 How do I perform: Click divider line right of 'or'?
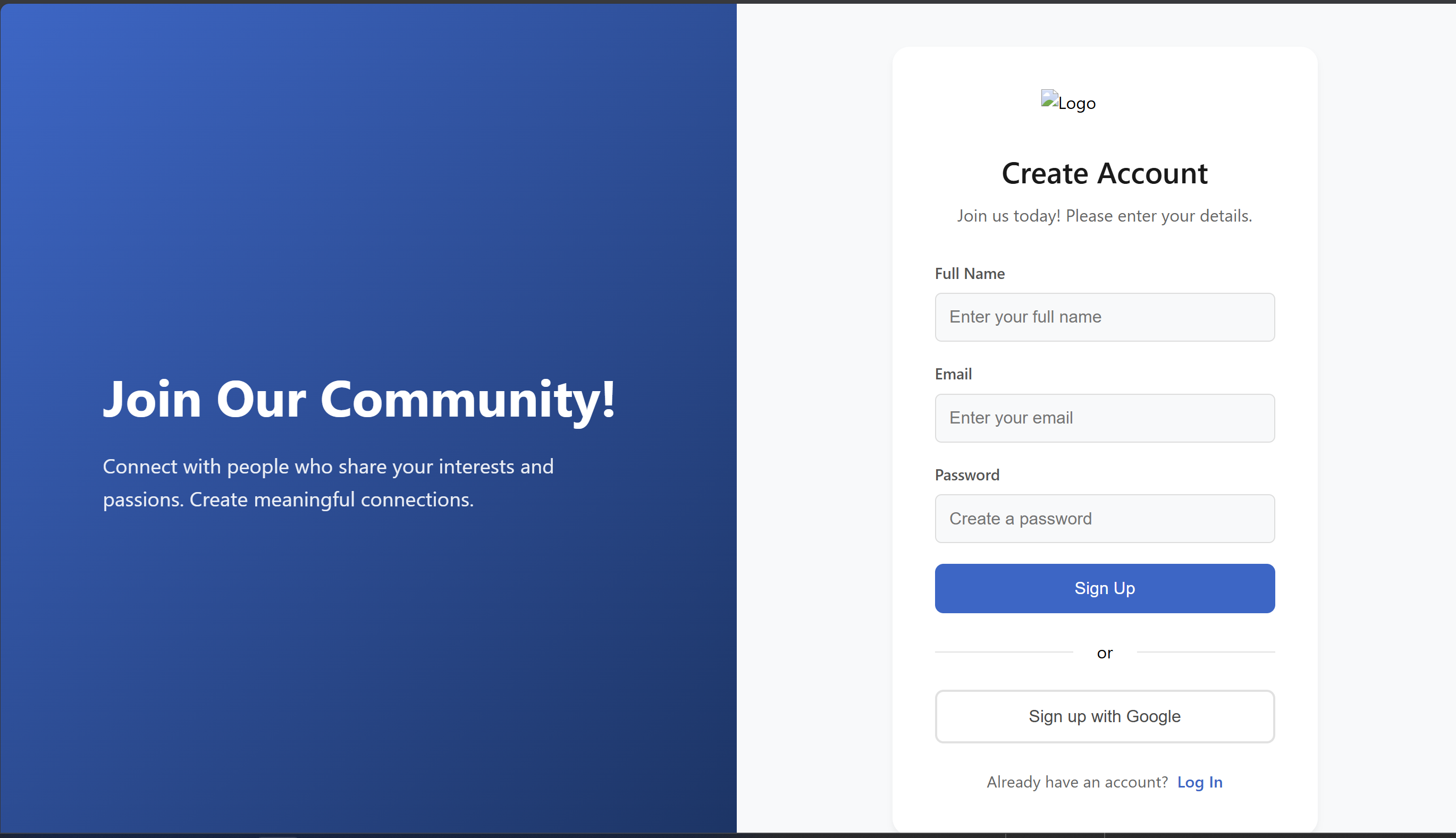point(1206,652)
